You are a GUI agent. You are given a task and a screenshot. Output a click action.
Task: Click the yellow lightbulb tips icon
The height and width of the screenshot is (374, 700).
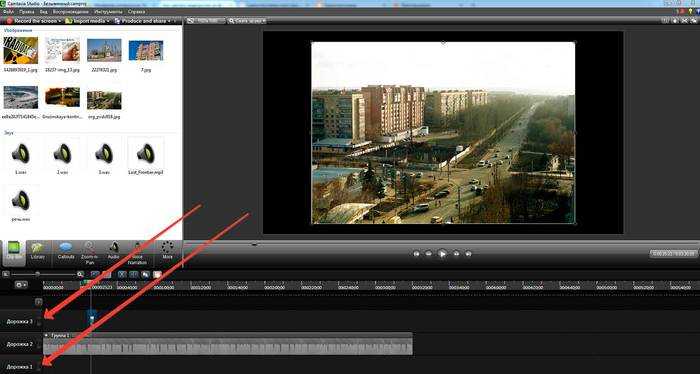coord(690,12)
